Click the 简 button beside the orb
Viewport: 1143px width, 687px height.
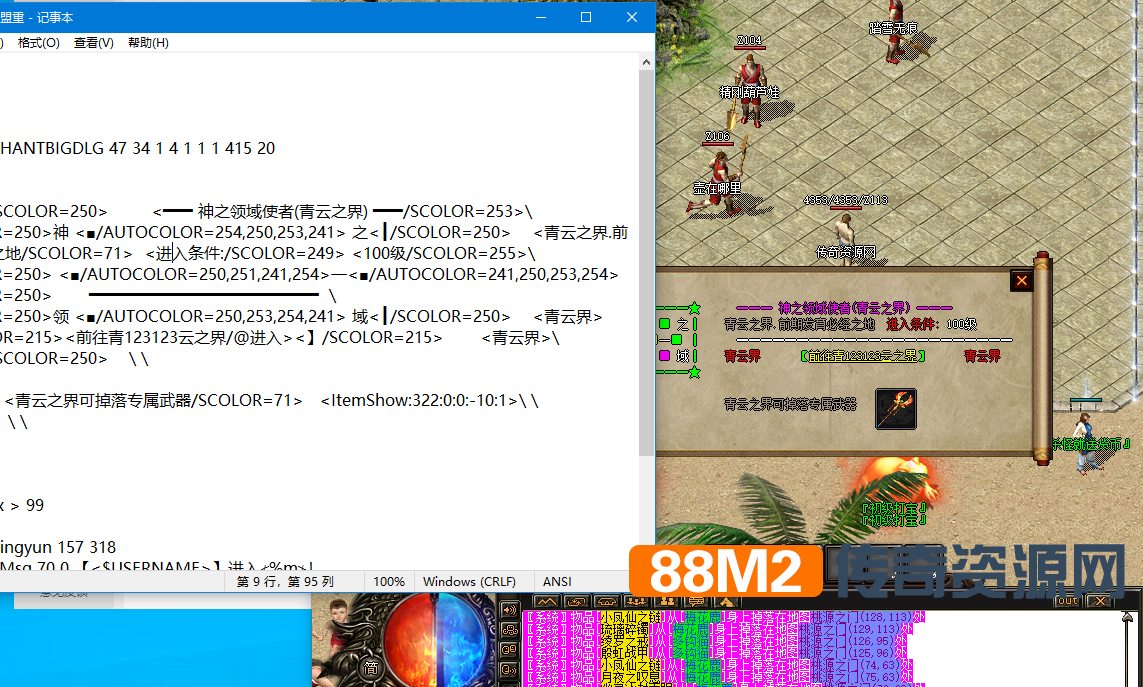[371, 667]
